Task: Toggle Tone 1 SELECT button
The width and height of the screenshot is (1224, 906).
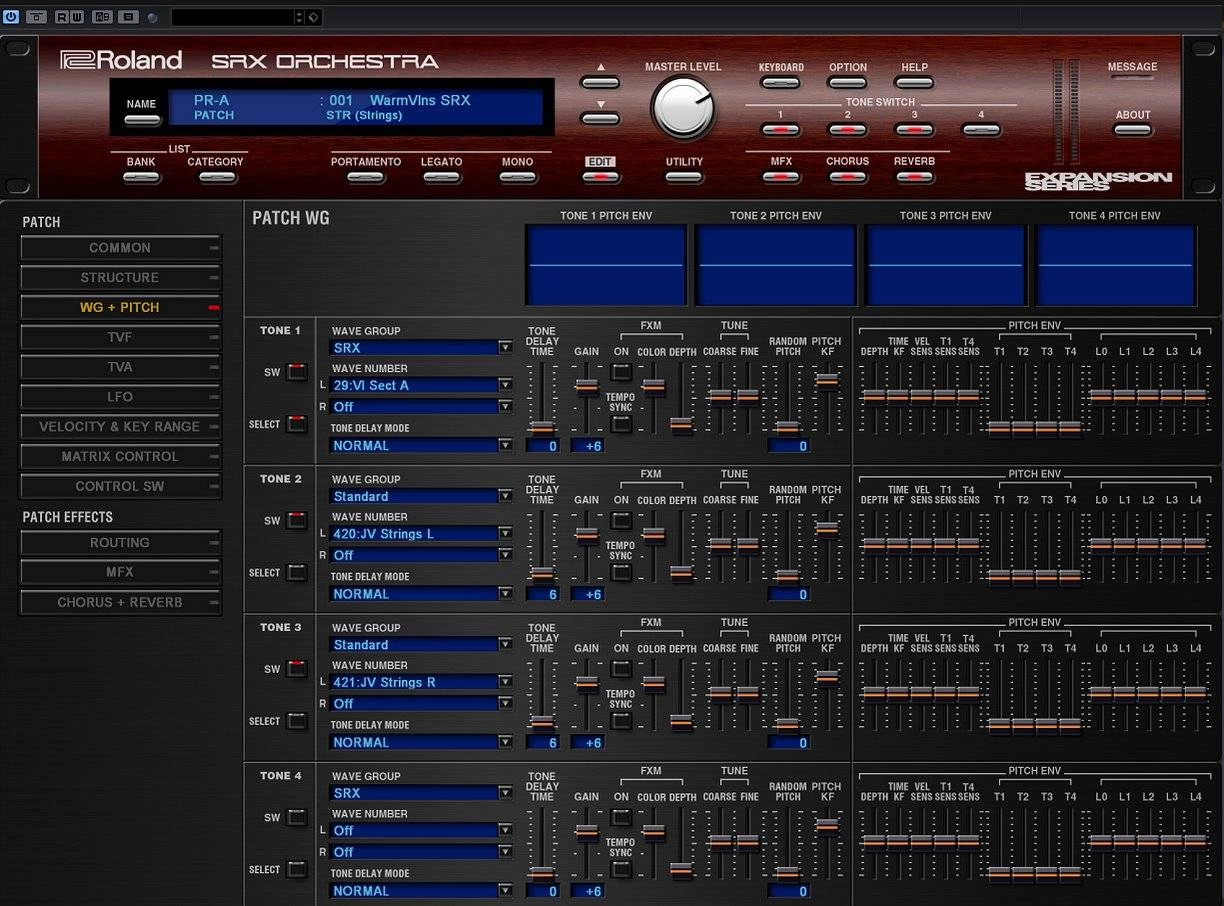Action: [x=297, y=424]
